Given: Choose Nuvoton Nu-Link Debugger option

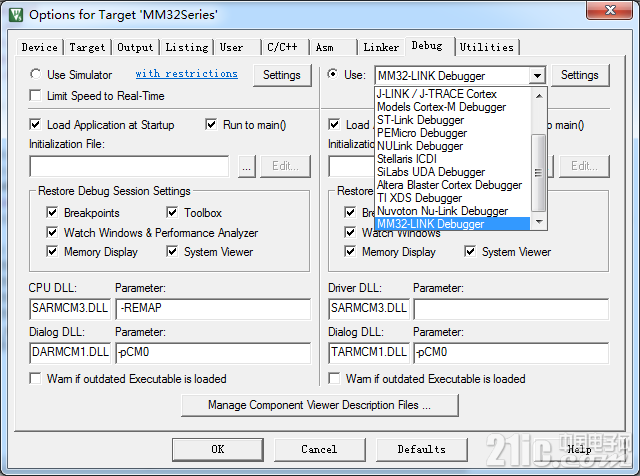Looking at the screenshot, I should point(453,211).
